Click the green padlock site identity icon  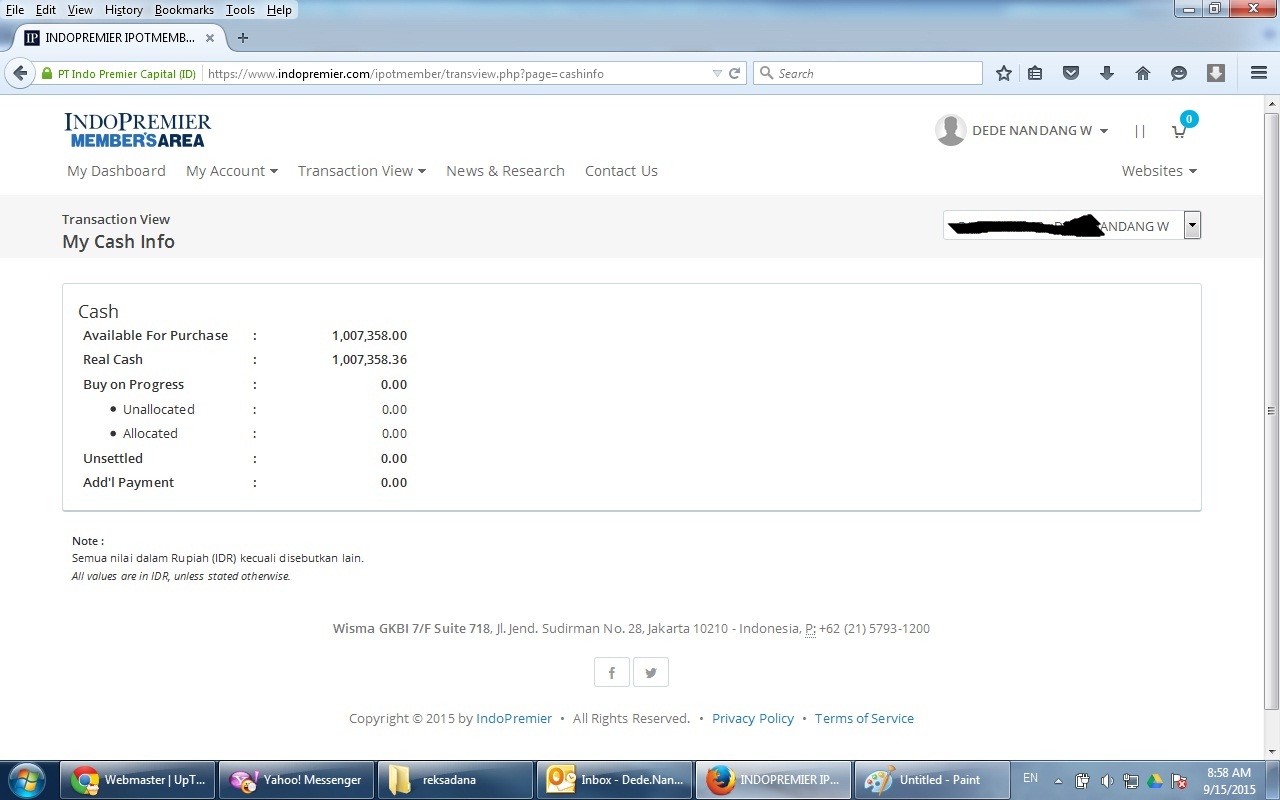46,74
